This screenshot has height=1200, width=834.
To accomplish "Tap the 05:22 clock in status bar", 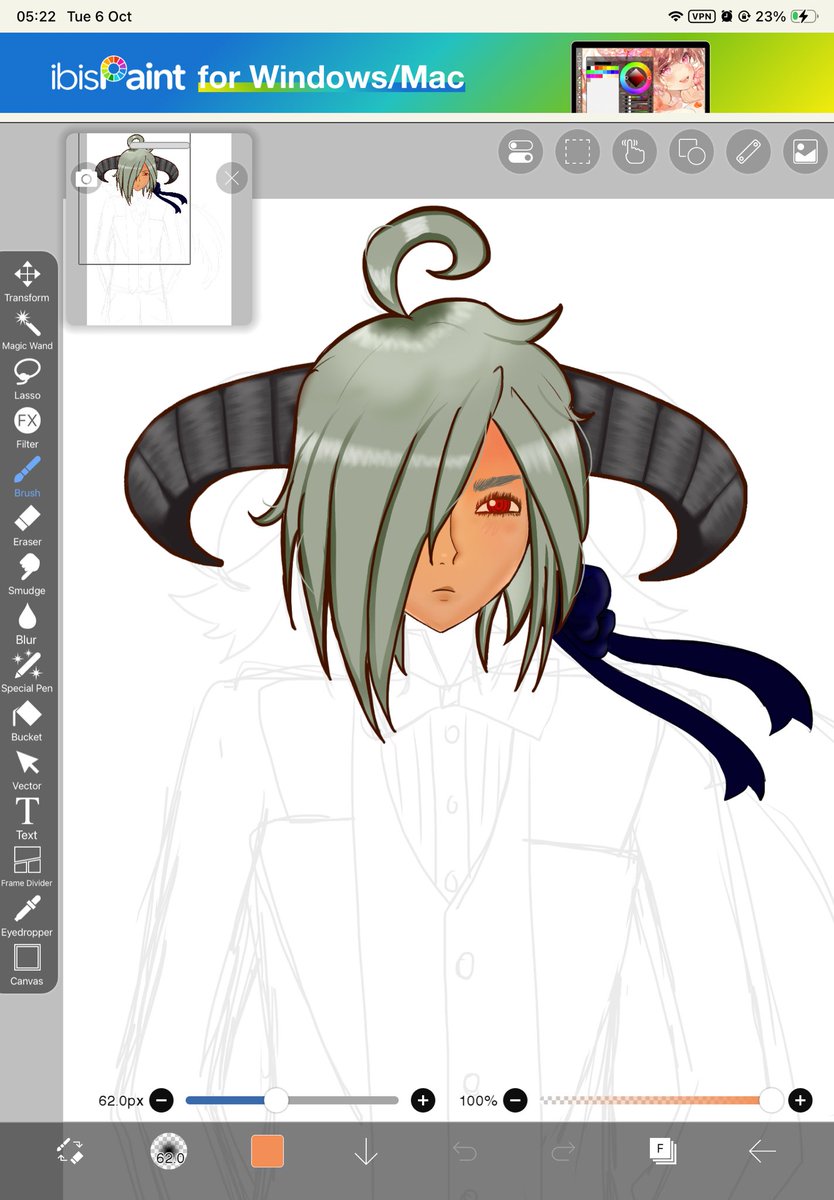I will click(35, 16).
